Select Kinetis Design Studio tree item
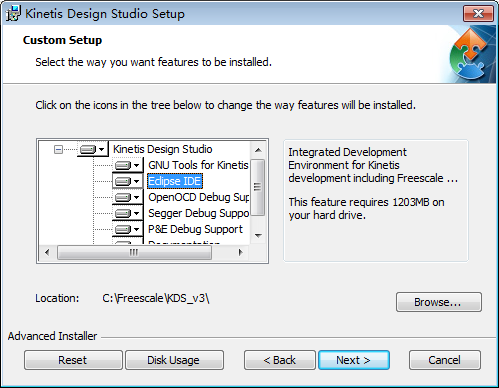This screenshot has width=499, height=388. (x=163, y=149)
